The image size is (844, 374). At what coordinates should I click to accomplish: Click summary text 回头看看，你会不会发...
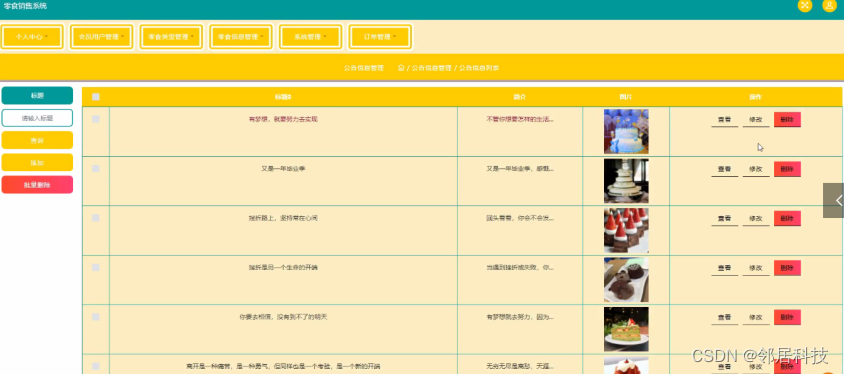[x=520, y=218]
